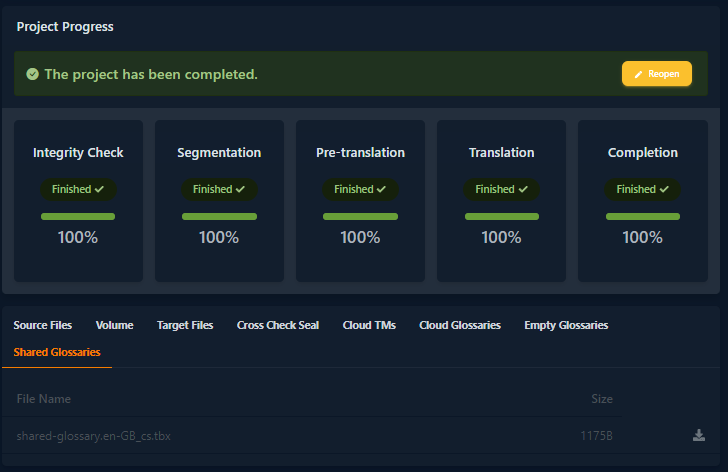Click the Translation Finished badge
The width and height of the screenshot is (728, 472).
tap(501, 189)
